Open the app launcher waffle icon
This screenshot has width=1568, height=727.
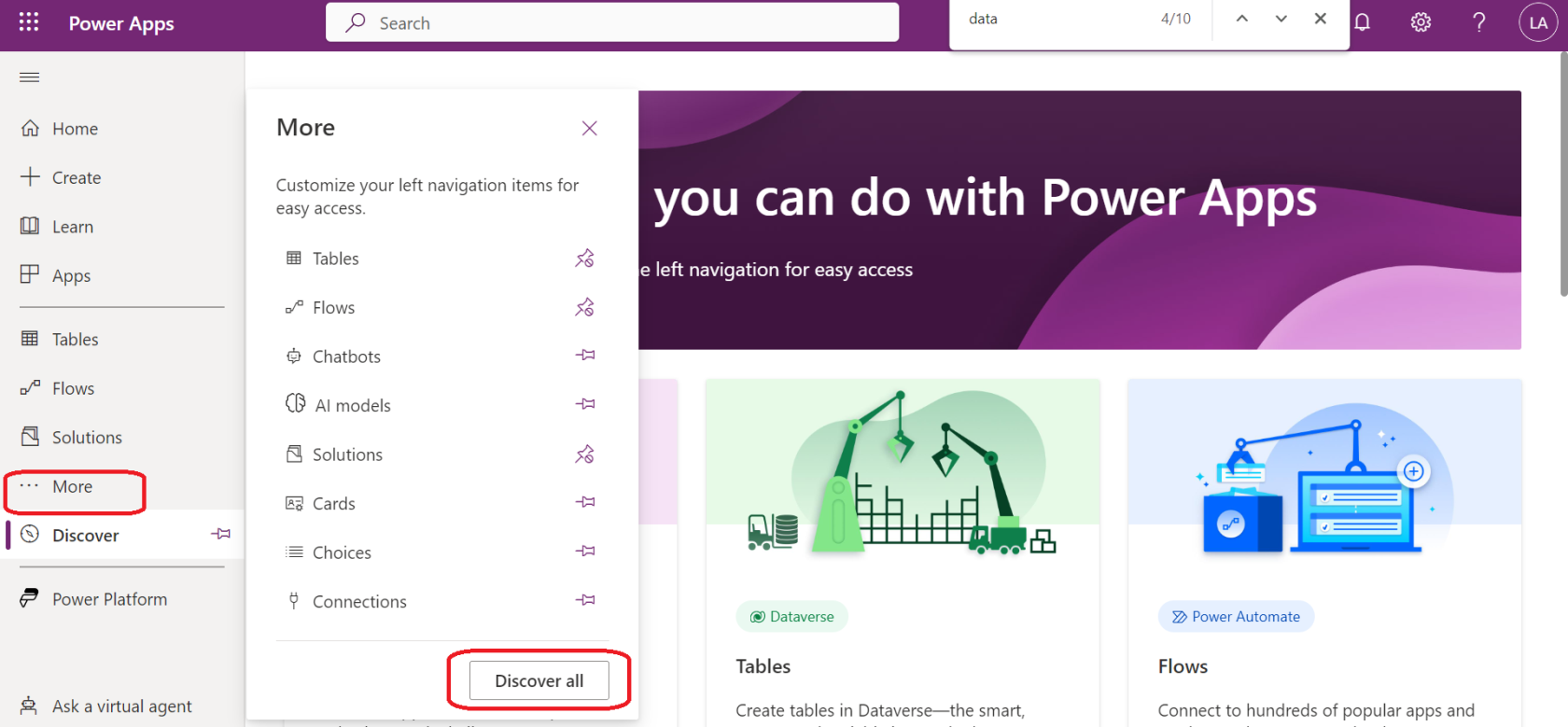pyautogui.click(x=29, y=21)
